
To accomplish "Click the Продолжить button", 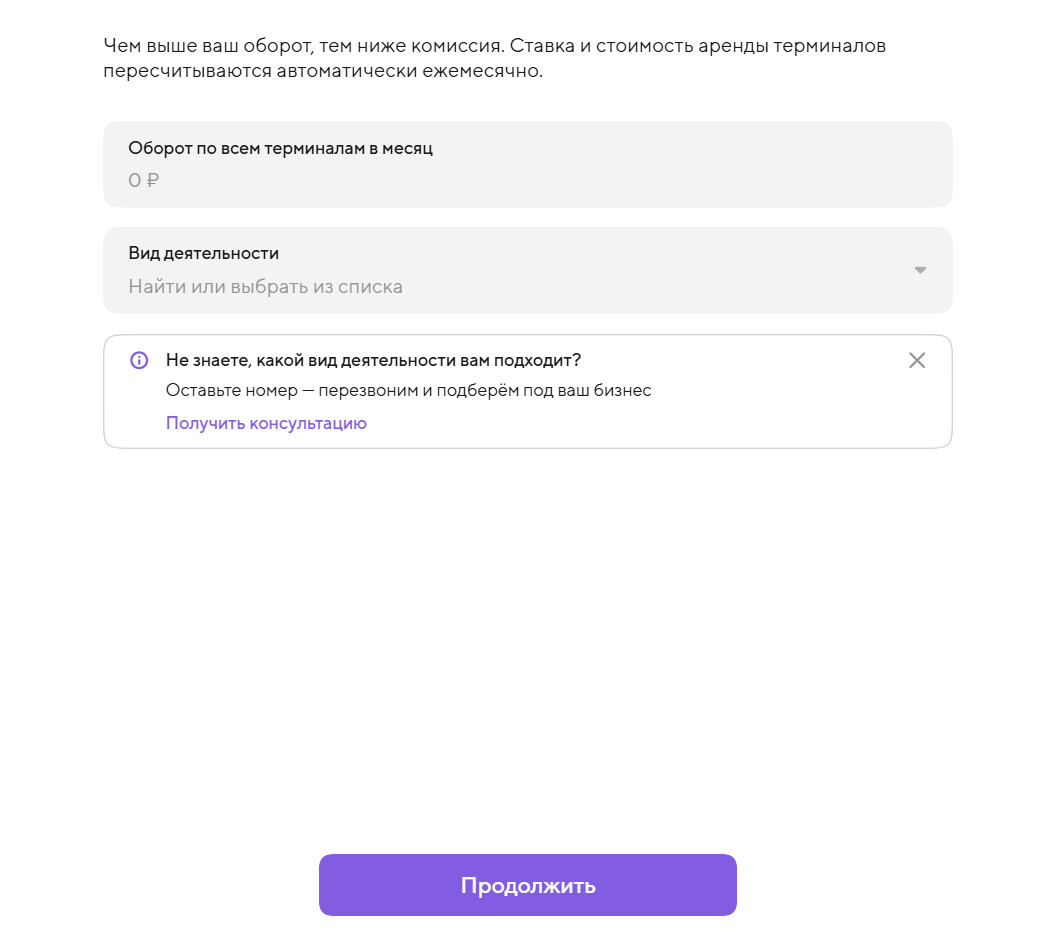I will tap(528, 885).
